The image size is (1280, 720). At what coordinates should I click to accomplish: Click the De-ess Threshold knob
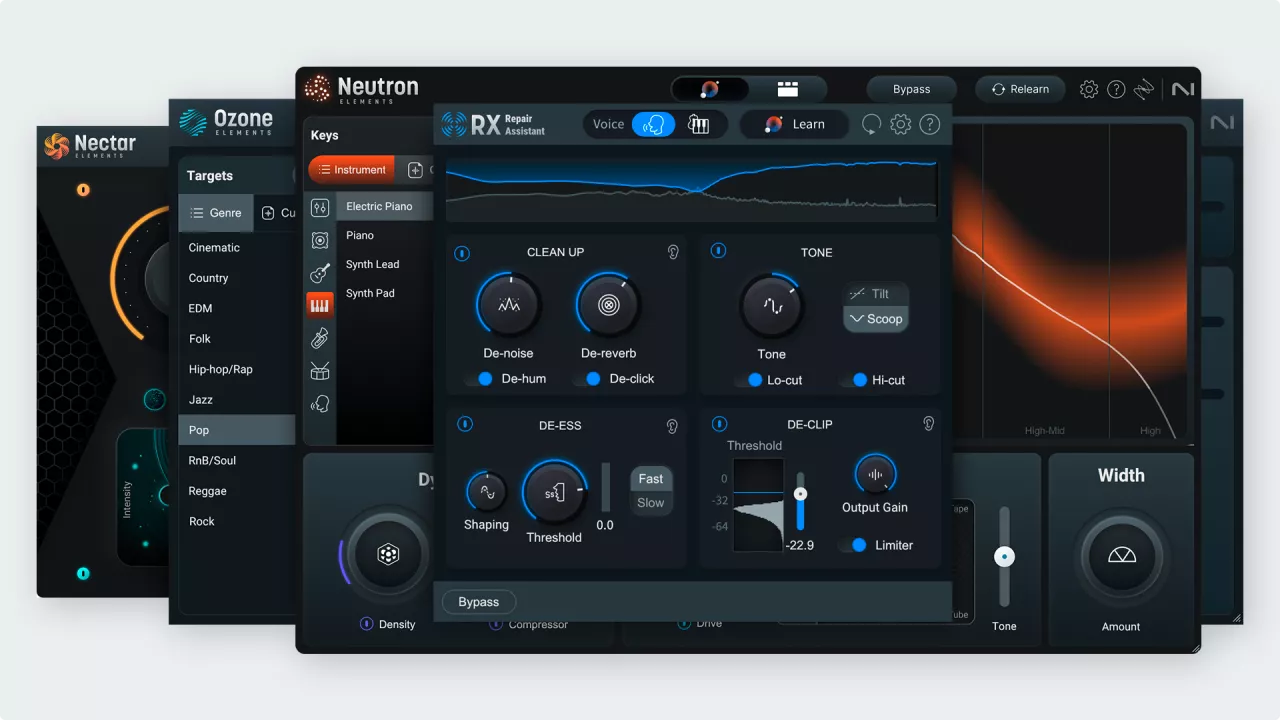[554, 492]
